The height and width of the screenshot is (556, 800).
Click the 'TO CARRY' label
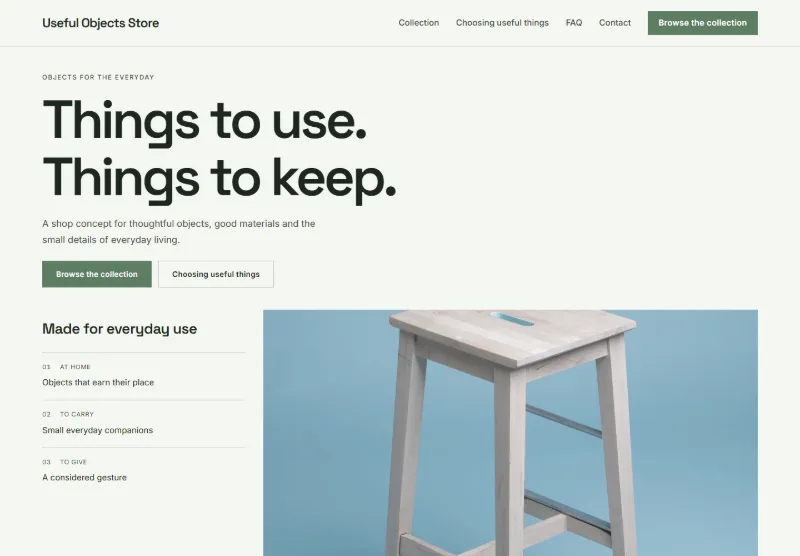[x=77, y=414]
